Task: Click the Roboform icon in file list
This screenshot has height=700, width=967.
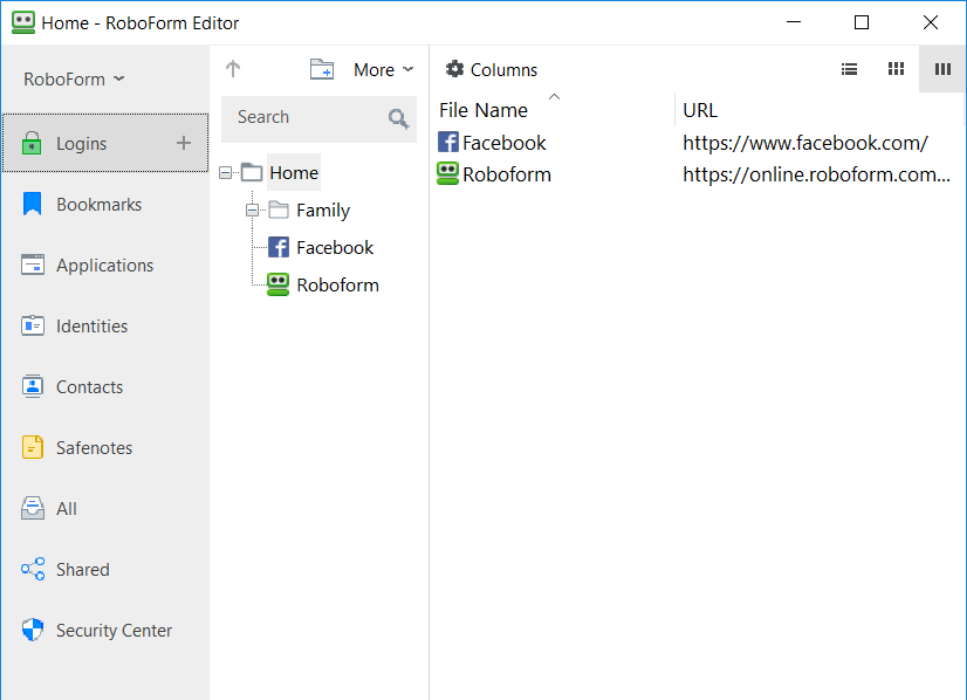Action: click(x=448, y=173)
